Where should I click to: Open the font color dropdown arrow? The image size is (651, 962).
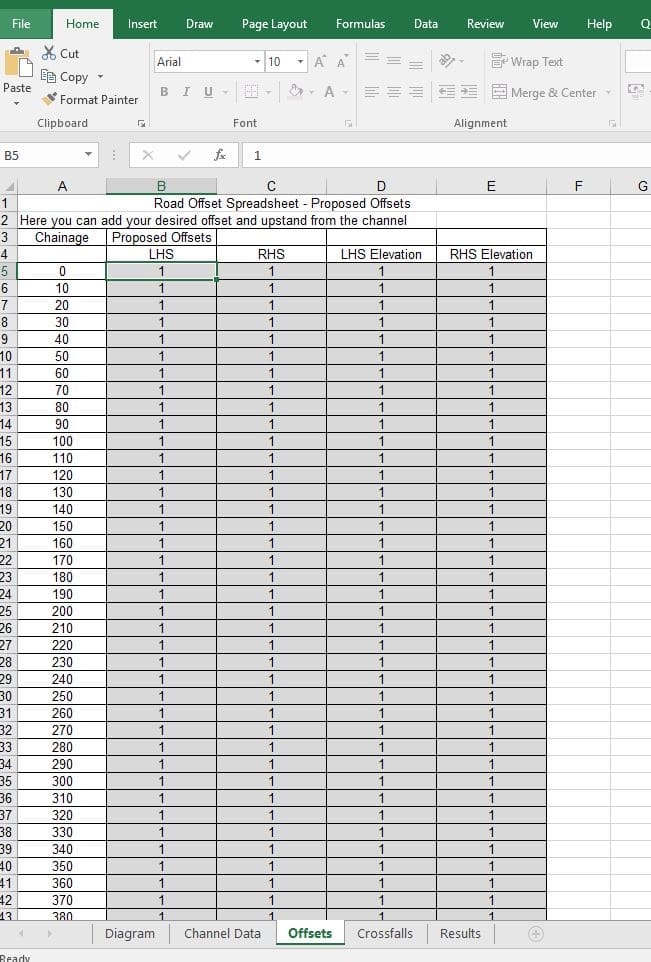coord(345,93)
